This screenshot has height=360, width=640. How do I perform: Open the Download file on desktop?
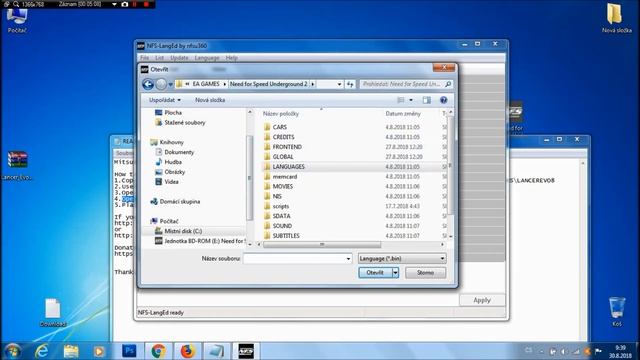pos(53,313)
